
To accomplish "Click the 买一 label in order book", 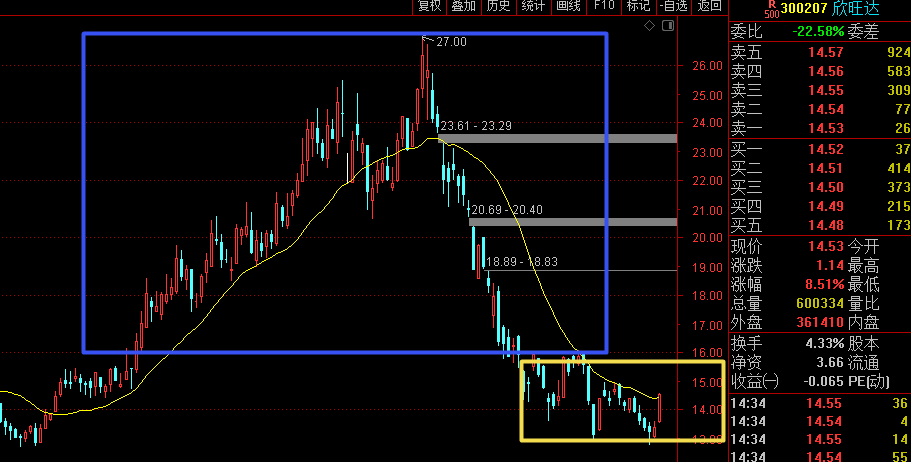I will coord(746,150).
